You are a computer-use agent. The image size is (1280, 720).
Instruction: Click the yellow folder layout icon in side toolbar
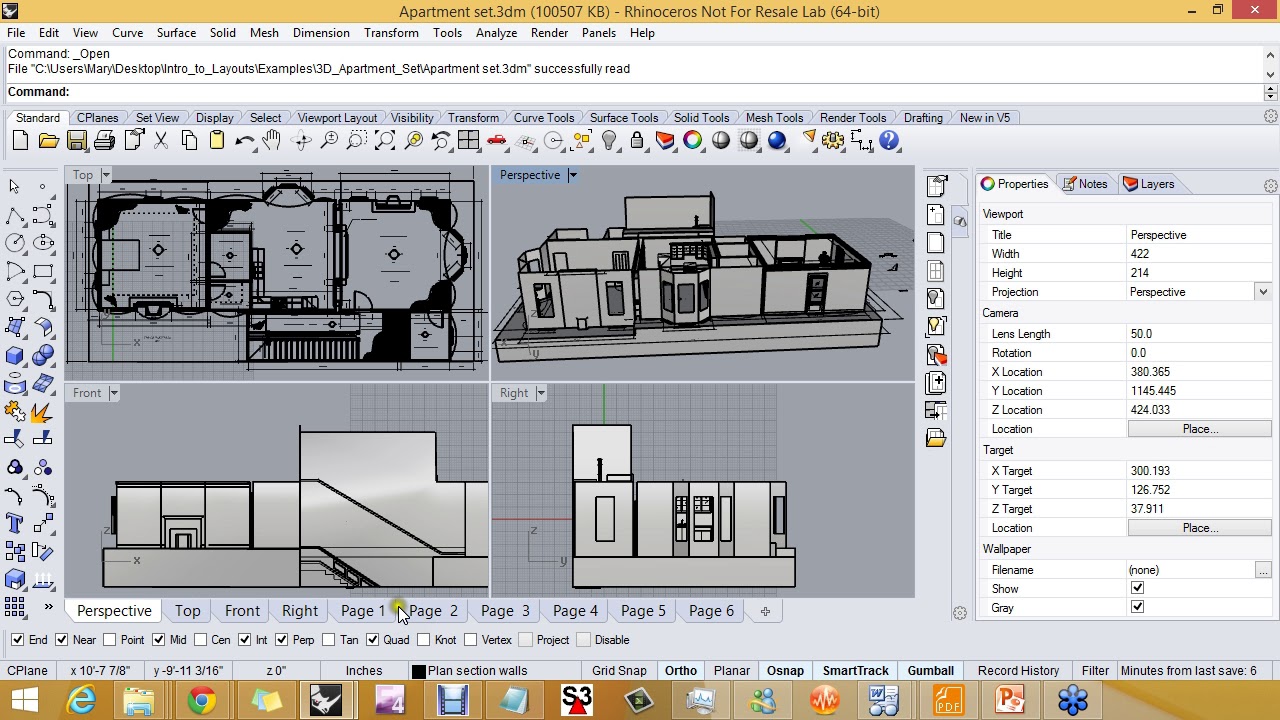point(936,438)
